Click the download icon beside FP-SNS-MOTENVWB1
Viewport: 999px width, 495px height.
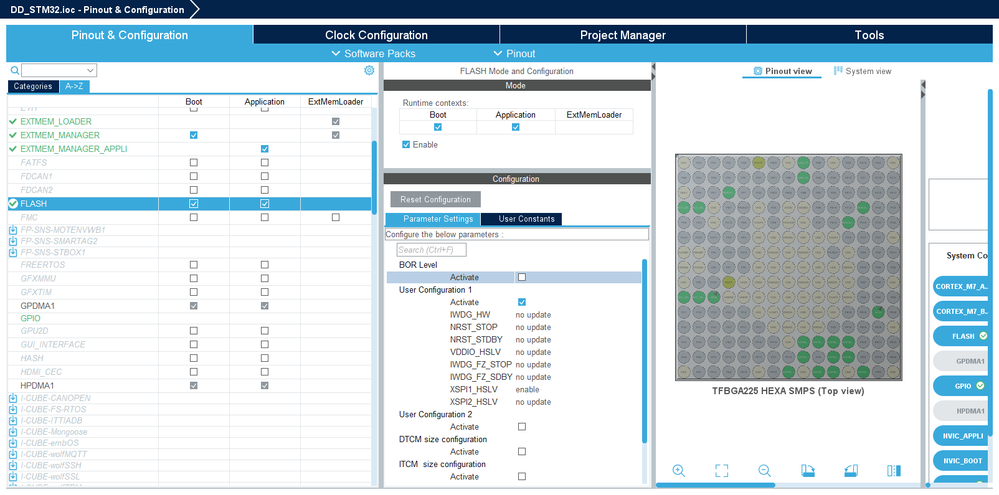(13, 229)
